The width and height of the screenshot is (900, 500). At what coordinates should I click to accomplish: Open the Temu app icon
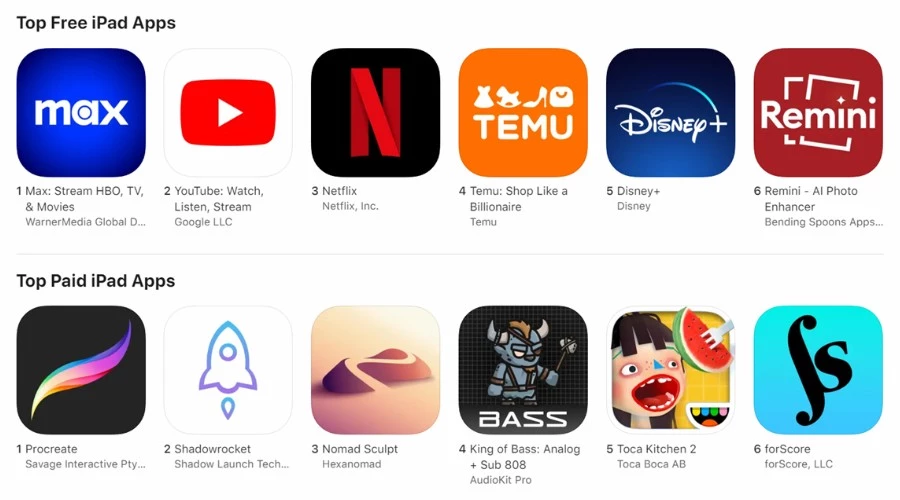tap(523, 113)
